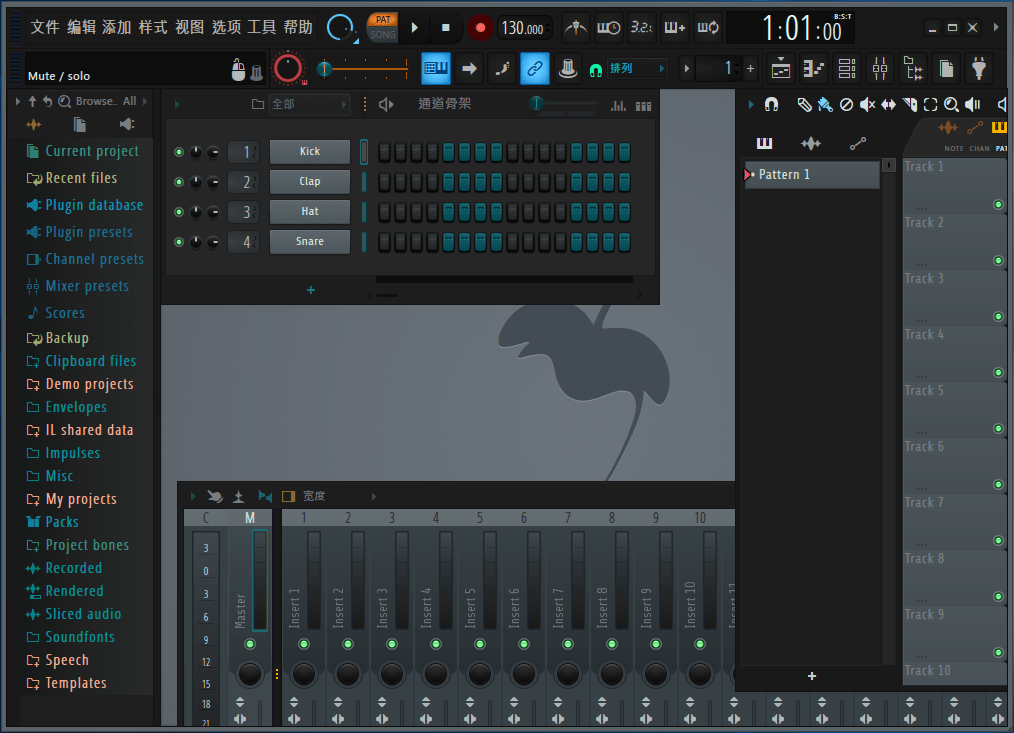
Task: Open the 样式 menu
Action: pyautogui.click(x=153, y=27)
